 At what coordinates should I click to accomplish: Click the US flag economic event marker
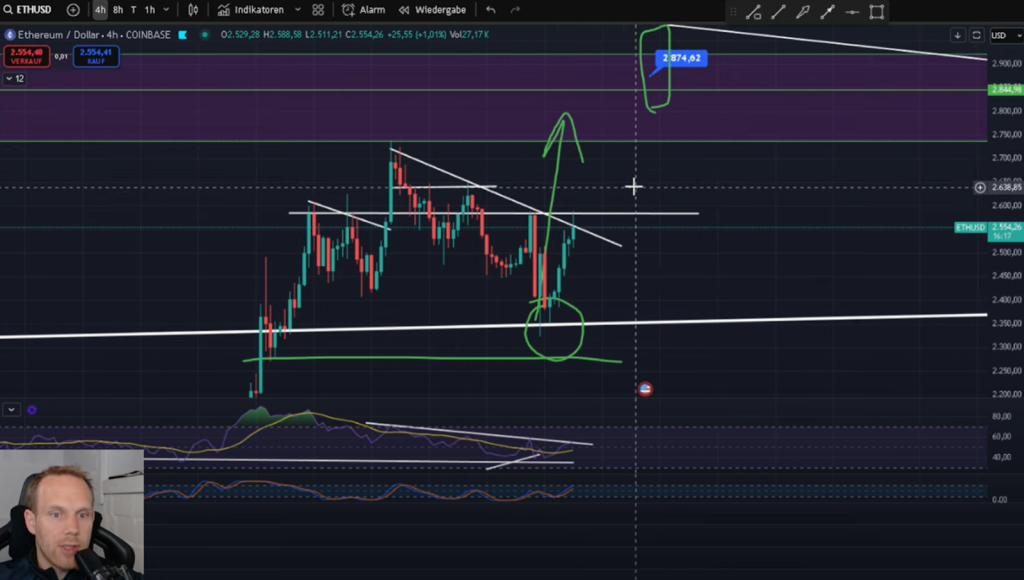(645, 389)
